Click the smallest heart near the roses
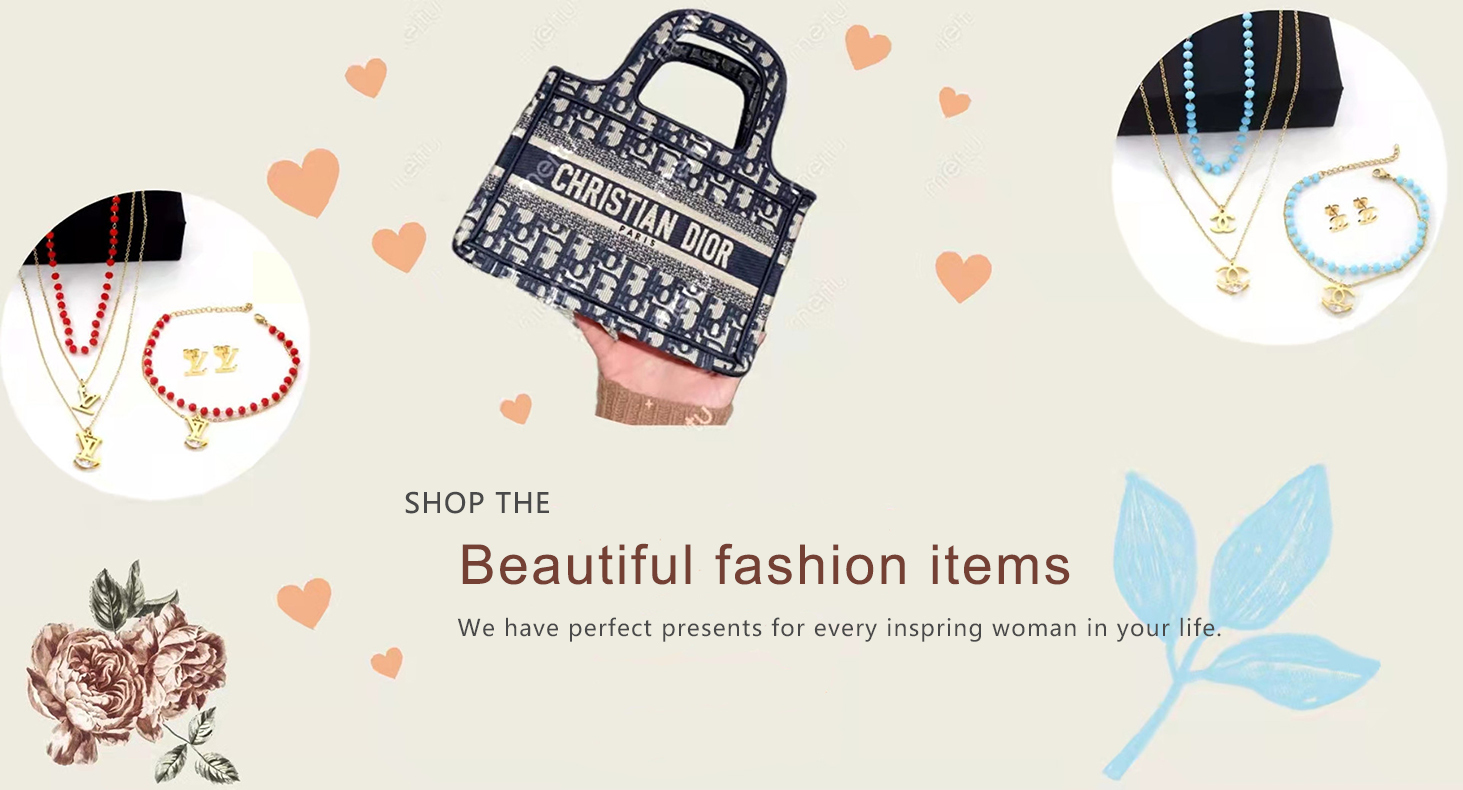 pos(387,662)
